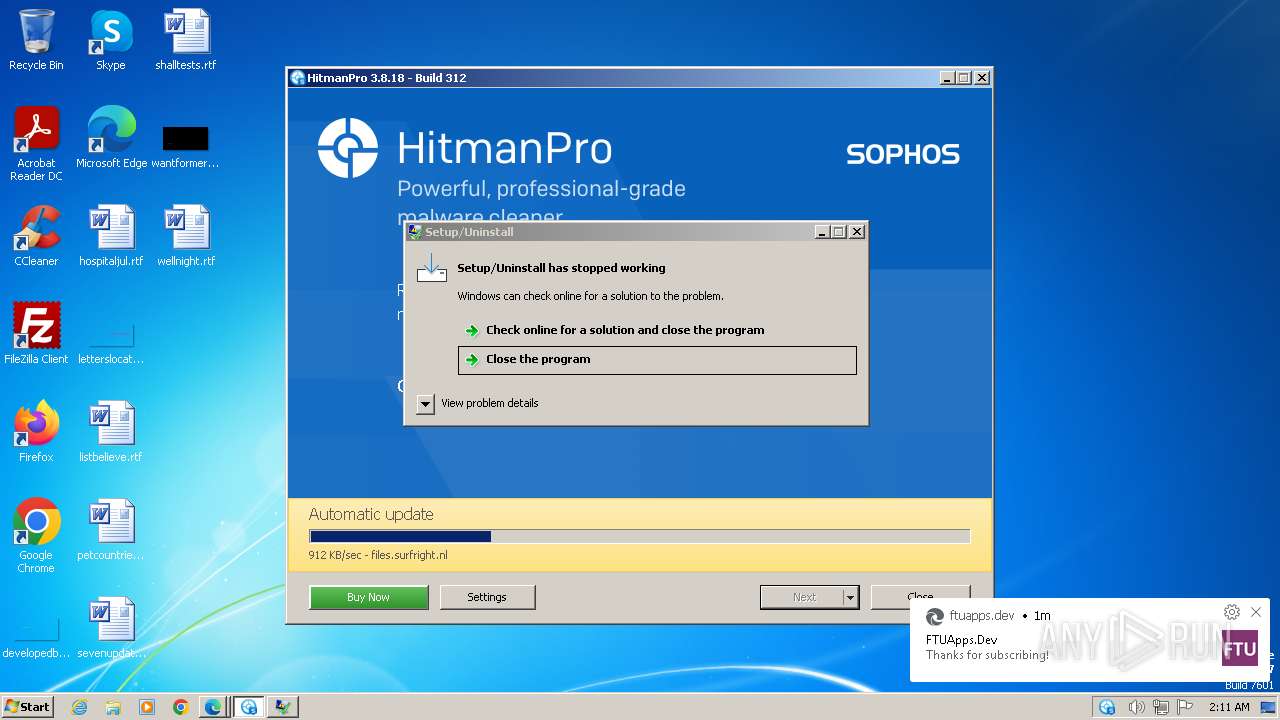
Task: Open Windows Explorer folder in taskbar
Action: coord(113,707)
